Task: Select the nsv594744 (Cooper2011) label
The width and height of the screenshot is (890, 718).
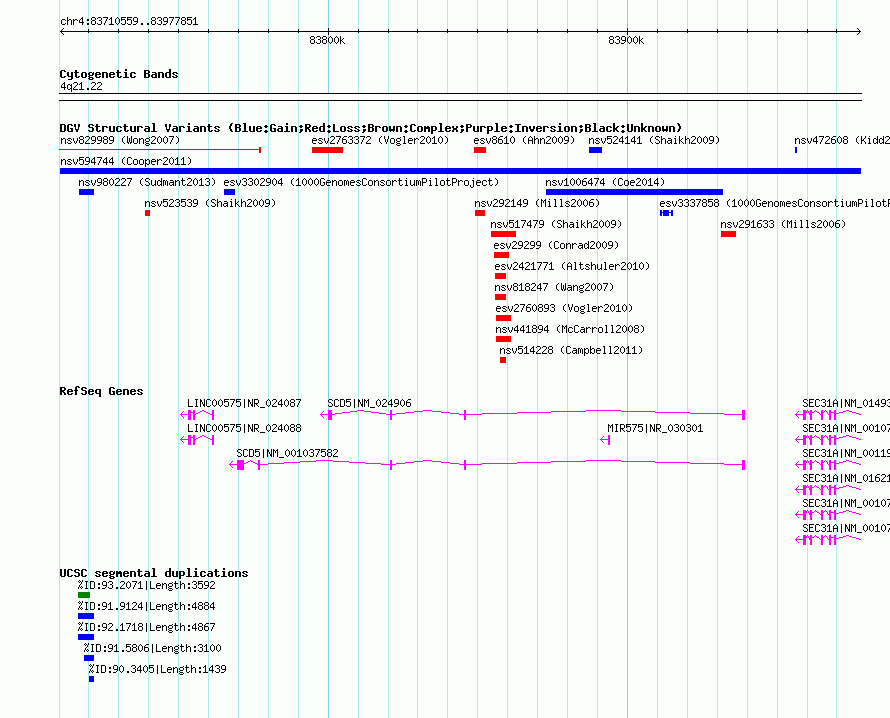Action: click(x=126, y=161)
